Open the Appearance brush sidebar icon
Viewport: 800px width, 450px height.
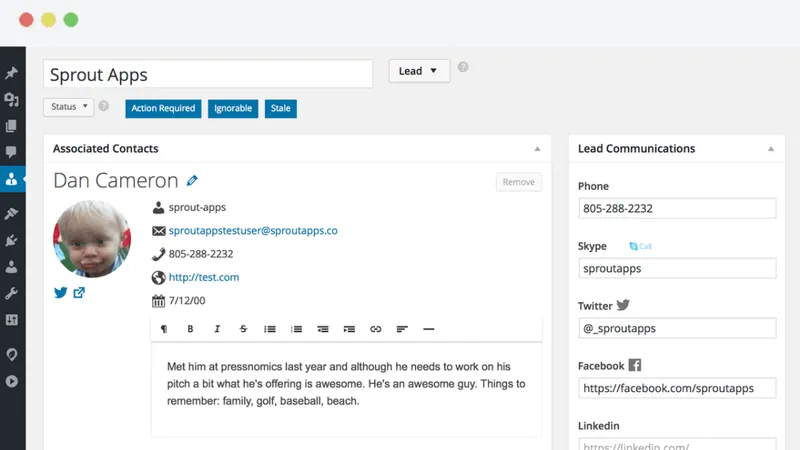pos(11,213)
